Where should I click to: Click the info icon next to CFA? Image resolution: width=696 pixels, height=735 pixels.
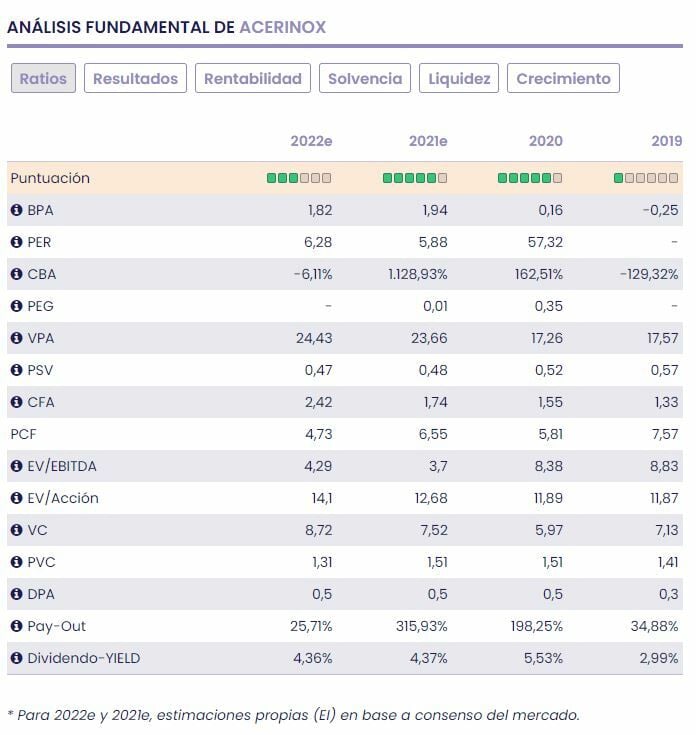pos(16,402)
